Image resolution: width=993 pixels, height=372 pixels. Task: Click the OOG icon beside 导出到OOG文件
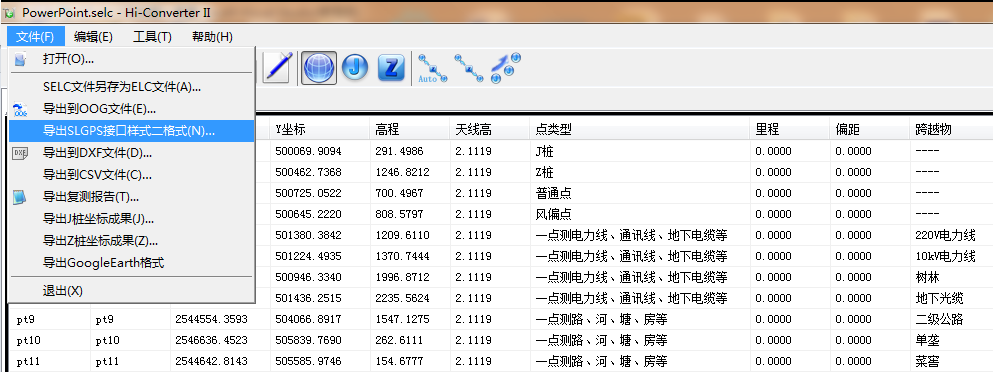[x=20, y=109]
